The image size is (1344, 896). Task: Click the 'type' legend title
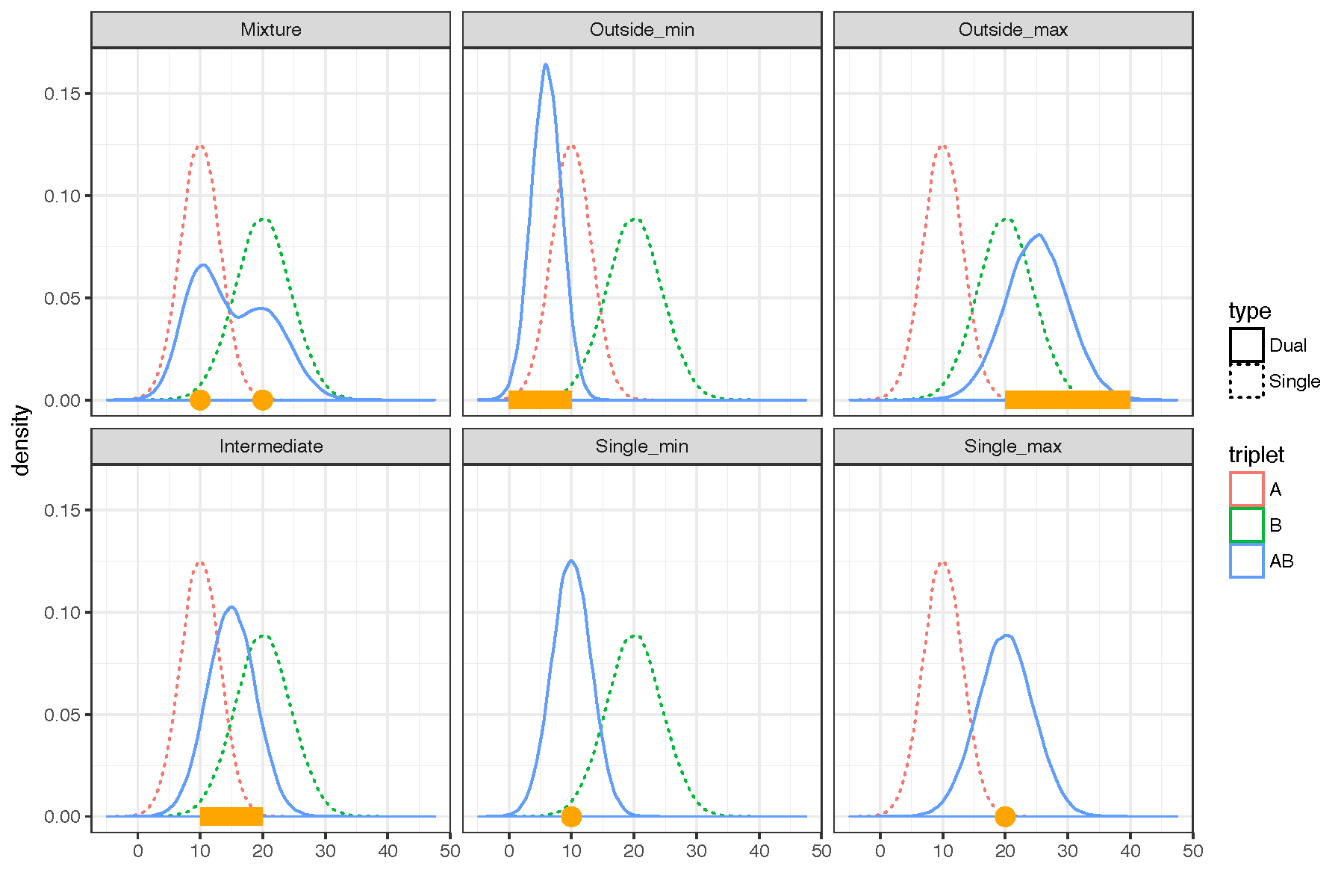[1250, 311]
